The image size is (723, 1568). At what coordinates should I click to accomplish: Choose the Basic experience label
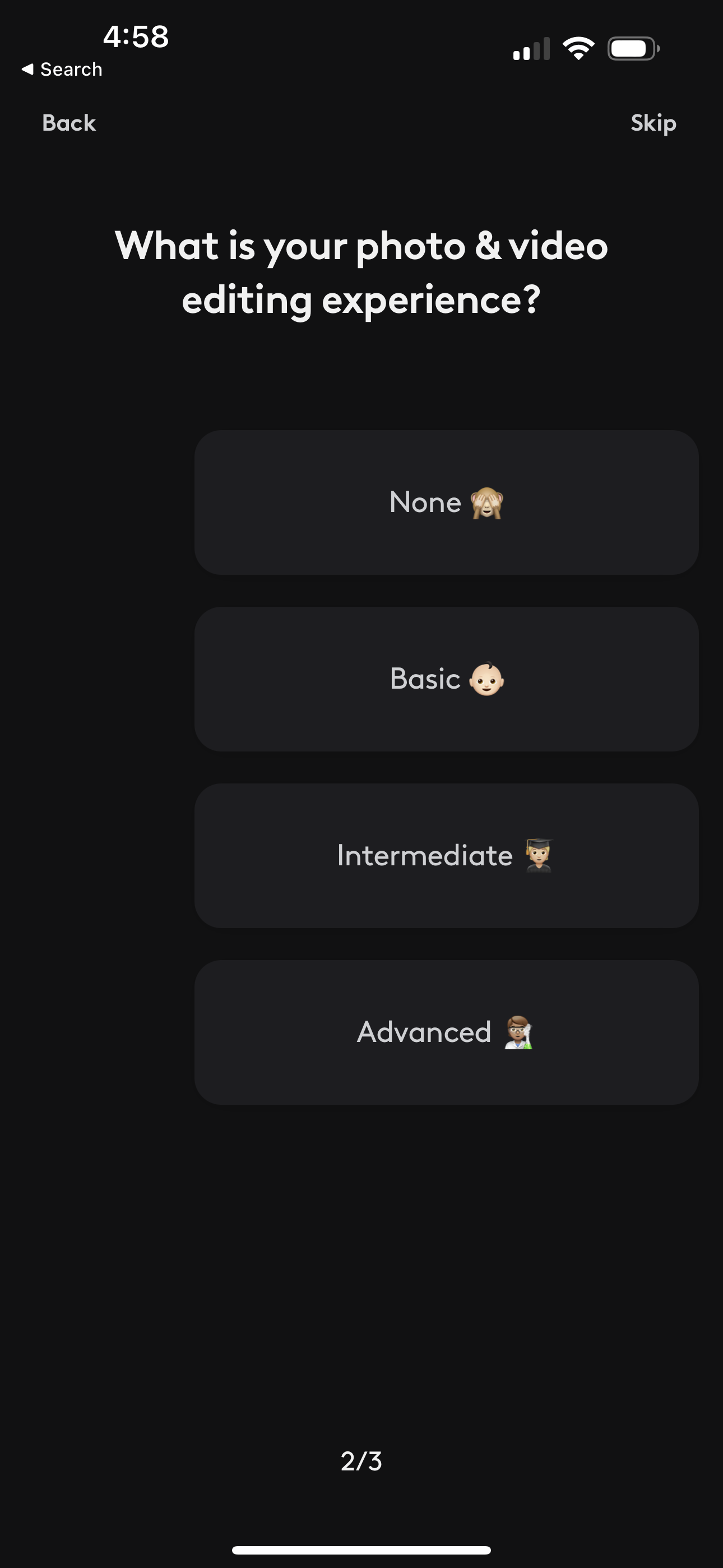coord(425,679)
